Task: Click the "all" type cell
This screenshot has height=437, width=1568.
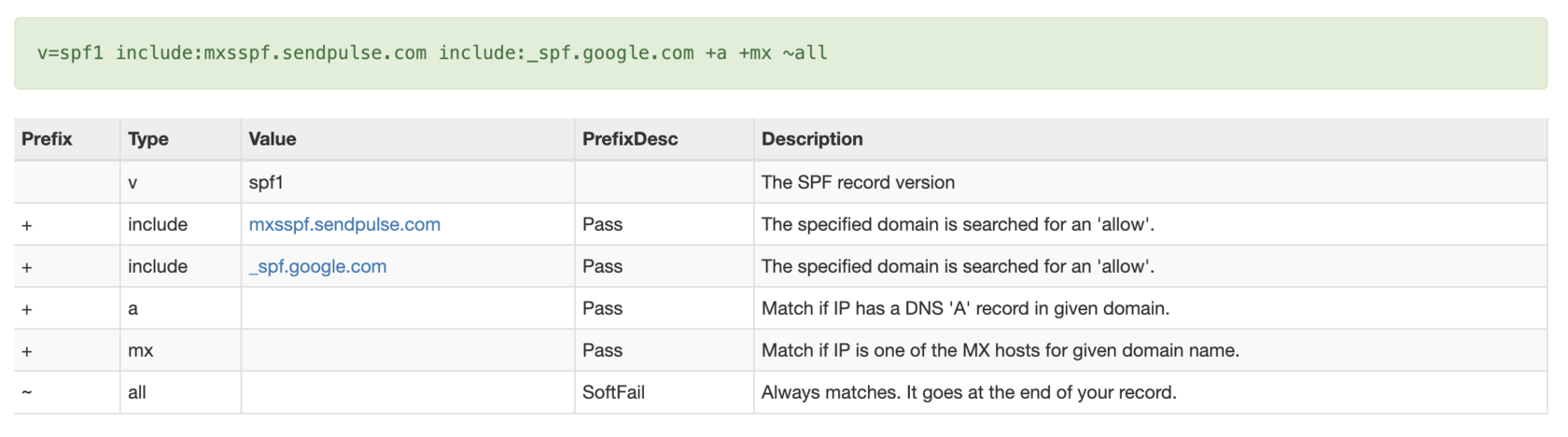Action: (137, 393)
